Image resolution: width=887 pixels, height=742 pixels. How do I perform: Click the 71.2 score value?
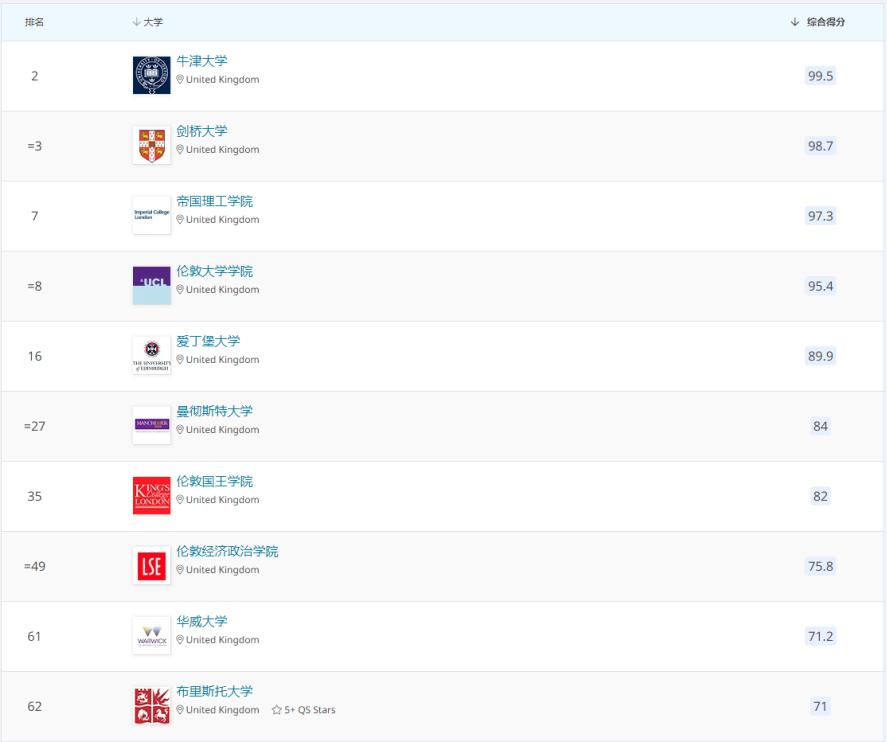pos(820,636)
